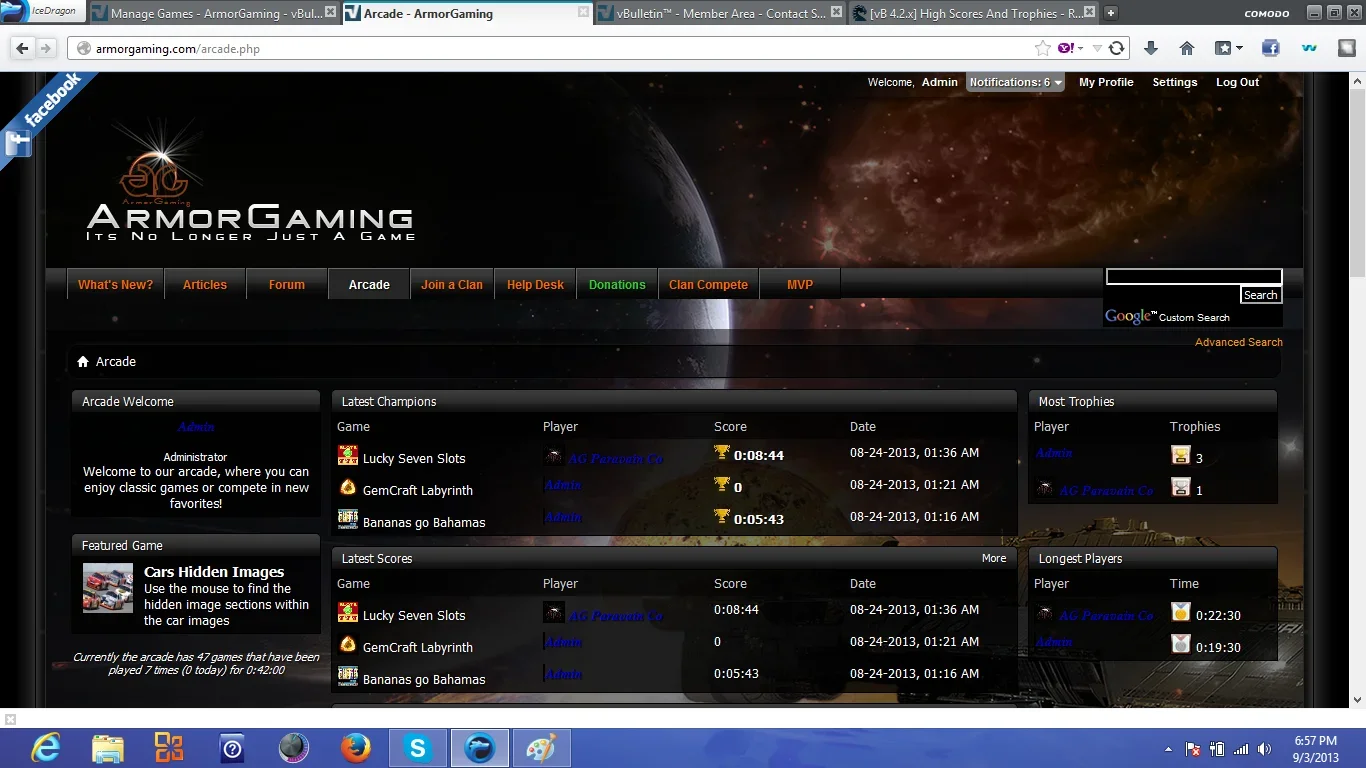Screen dimensions: 1366x768
Task: Open the downloads arrow icon in toolbar
Action: click(1151, 48)
